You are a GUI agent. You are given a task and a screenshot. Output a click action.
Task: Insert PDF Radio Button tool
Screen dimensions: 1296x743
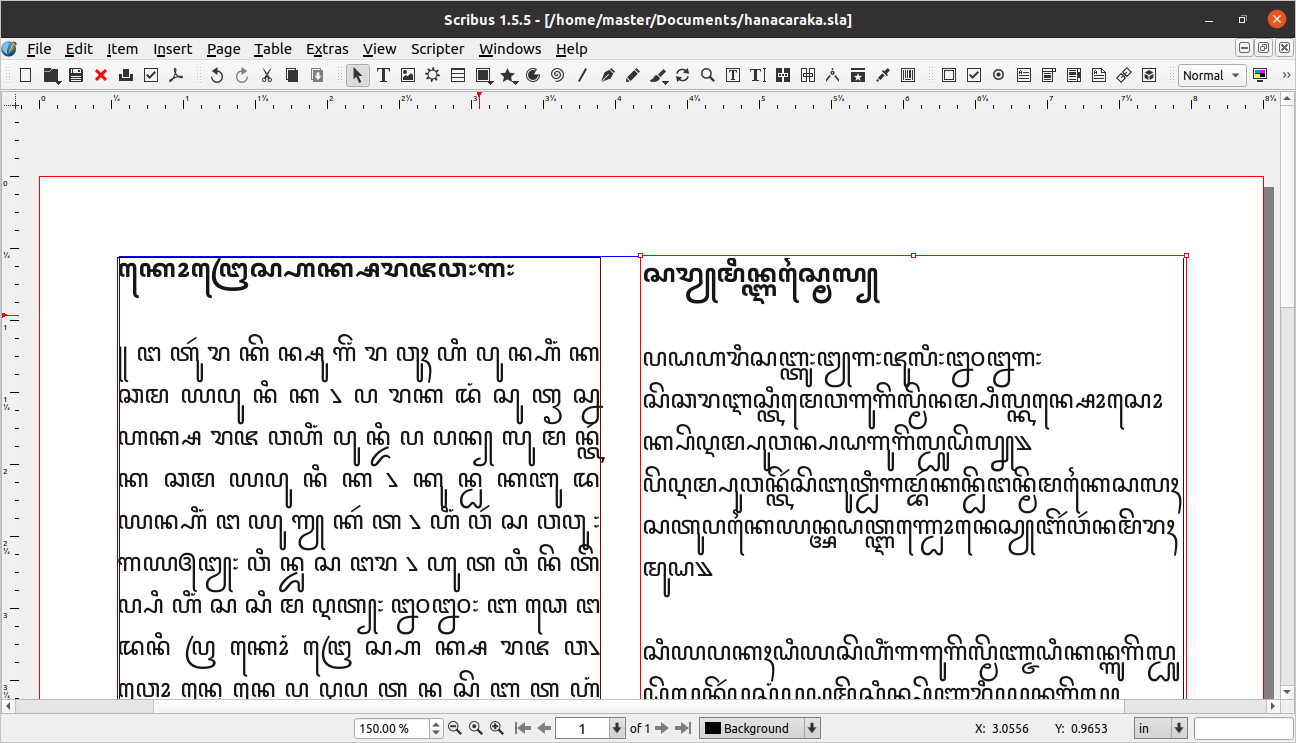pyautogui.click(x=999, y=75)
